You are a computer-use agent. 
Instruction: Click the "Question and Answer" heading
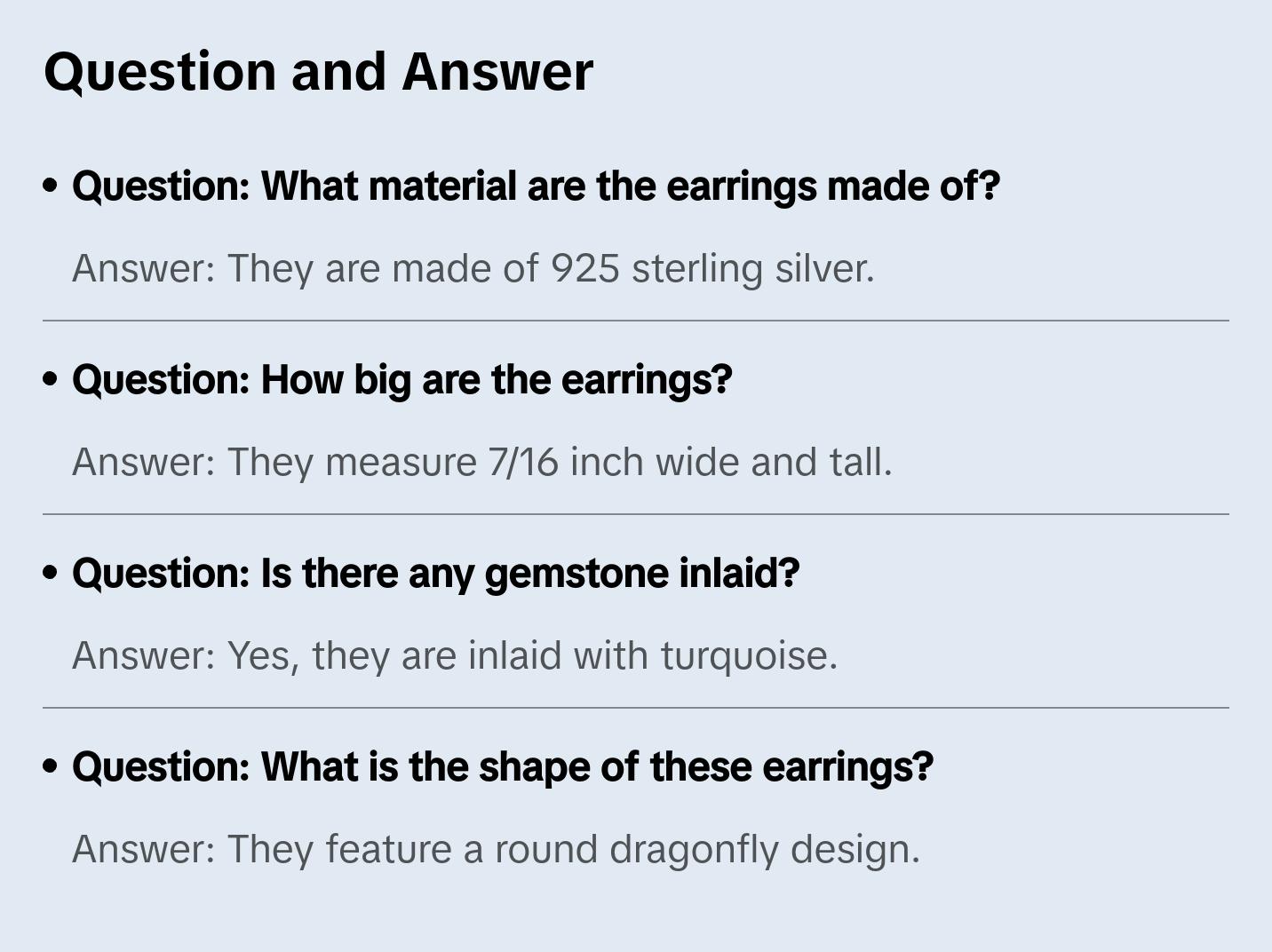[x=318, y=71]
